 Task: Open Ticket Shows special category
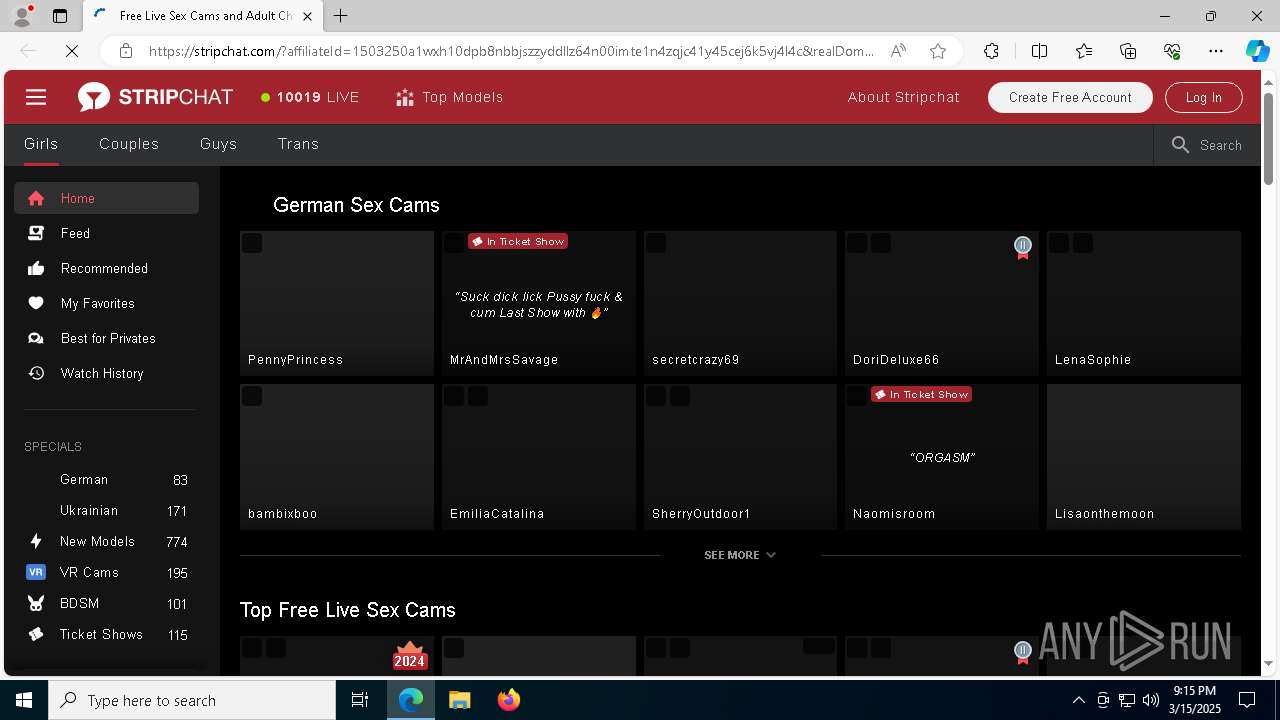[106, 635]
